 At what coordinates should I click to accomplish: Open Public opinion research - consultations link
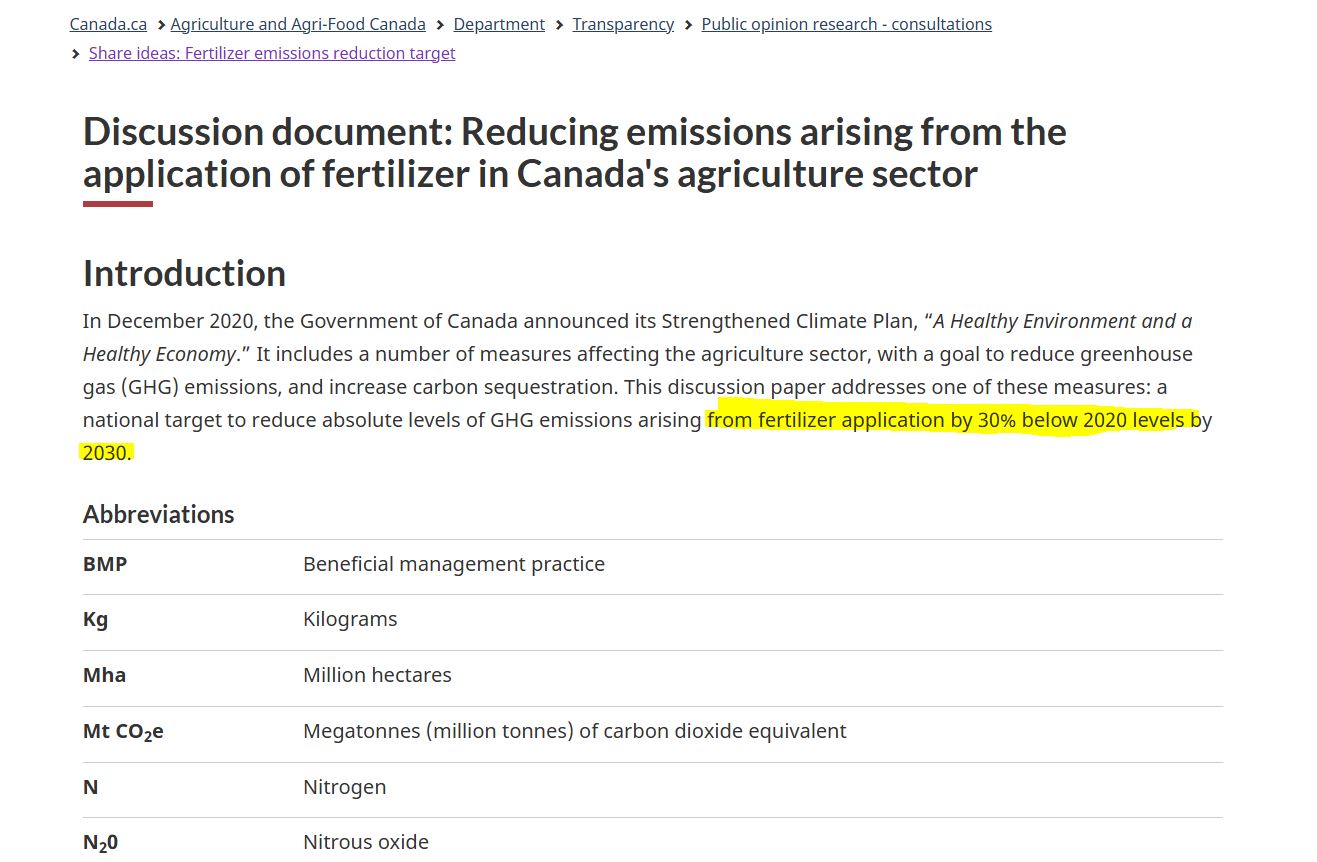(846, 24)
